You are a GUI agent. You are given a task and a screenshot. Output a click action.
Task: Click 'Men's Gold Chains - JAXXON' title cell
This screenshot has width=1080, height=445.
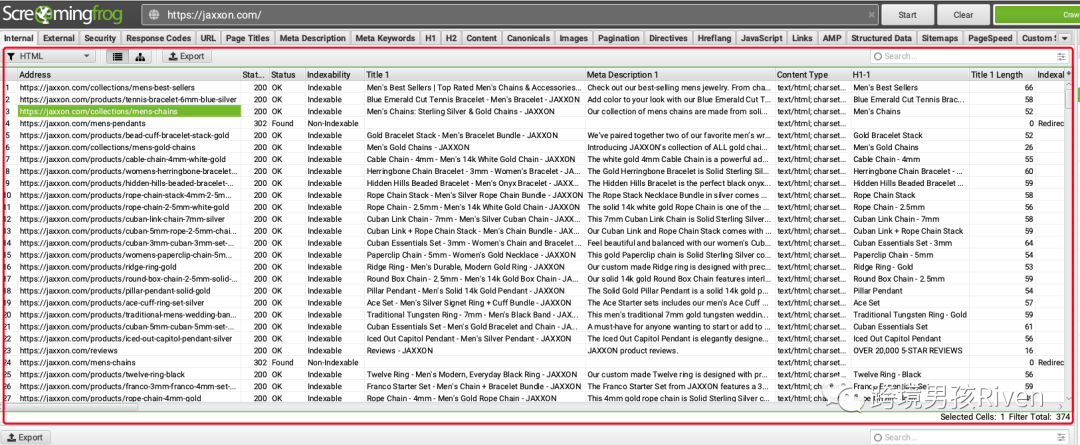click(475, 147)
